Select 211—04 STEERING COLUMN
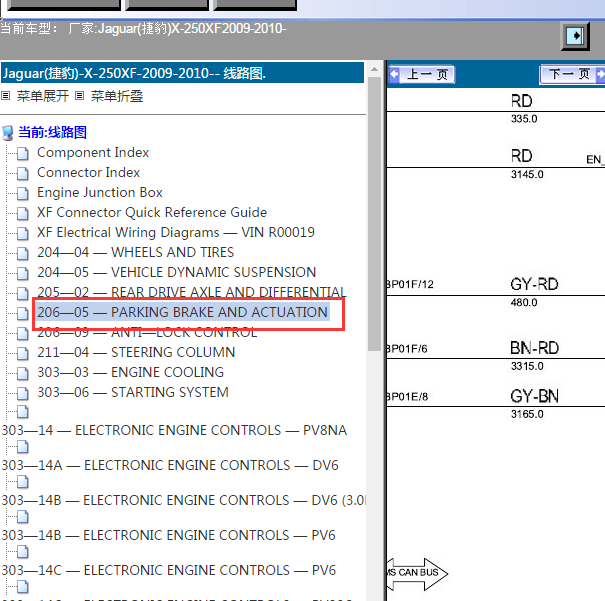Viewport: 605px width, 601px height. pos(136,352)
